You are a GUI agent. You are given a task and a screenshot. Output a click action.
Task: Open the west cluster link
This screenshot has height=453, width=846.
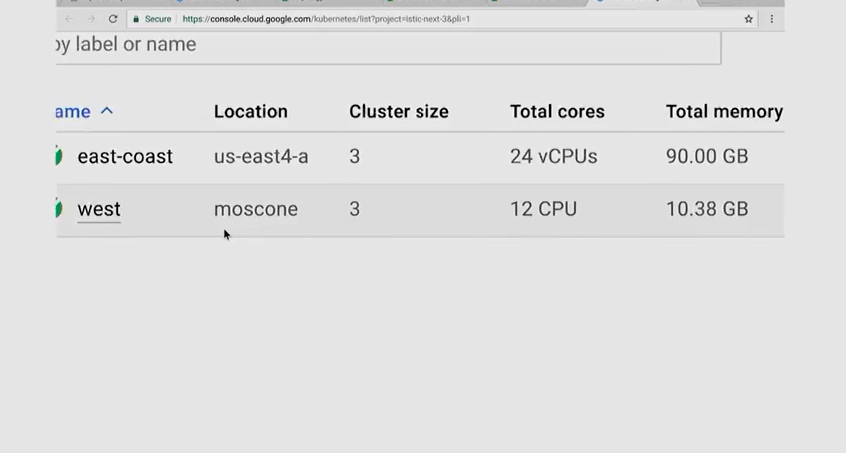pyautogui.click(x=99, y=209)
